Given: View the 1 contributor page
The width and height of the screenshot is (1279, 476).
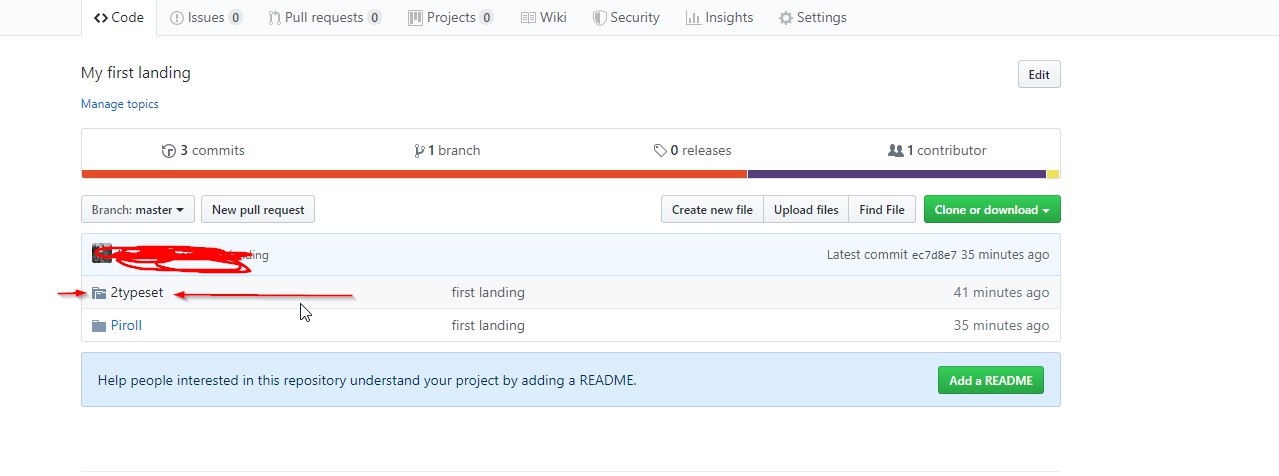Looking at the screenshot, I should tap(937, 150).
